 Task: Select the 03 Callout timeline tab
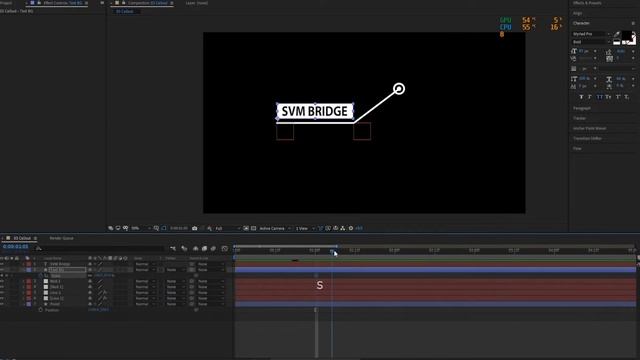(22, 238)
